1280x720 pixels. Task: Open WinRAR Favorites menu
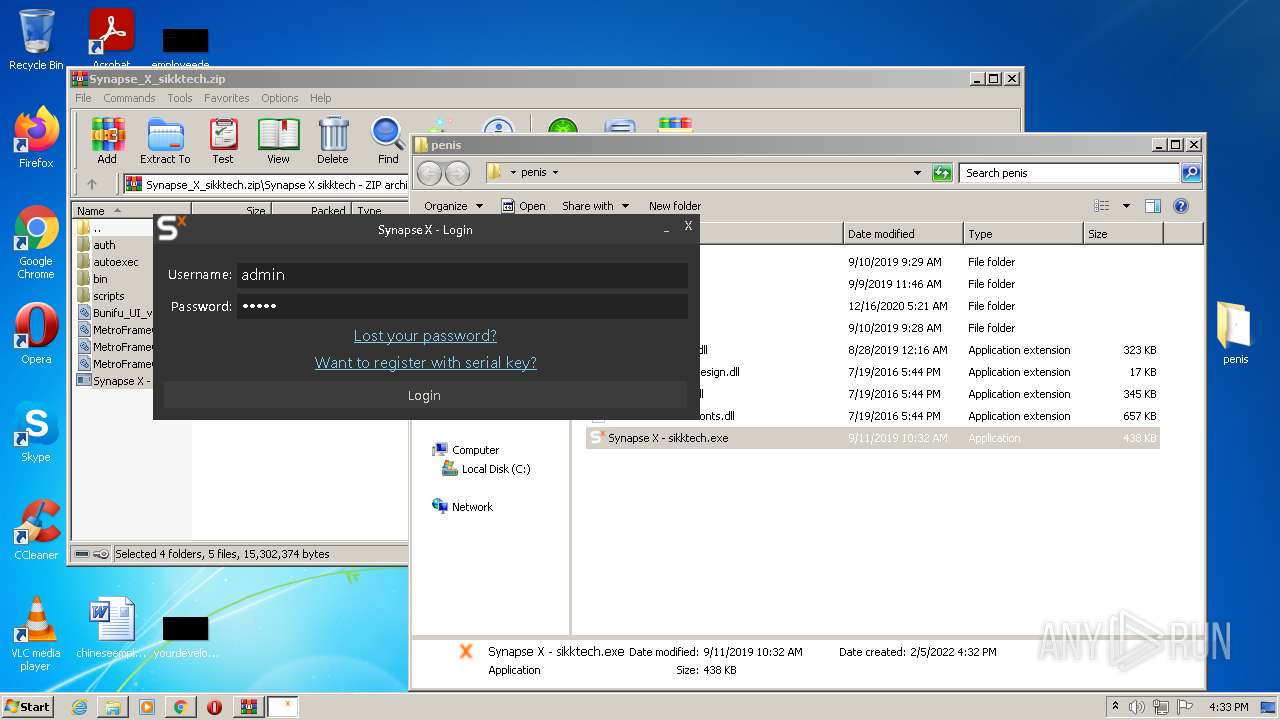(x=227, y=98)
